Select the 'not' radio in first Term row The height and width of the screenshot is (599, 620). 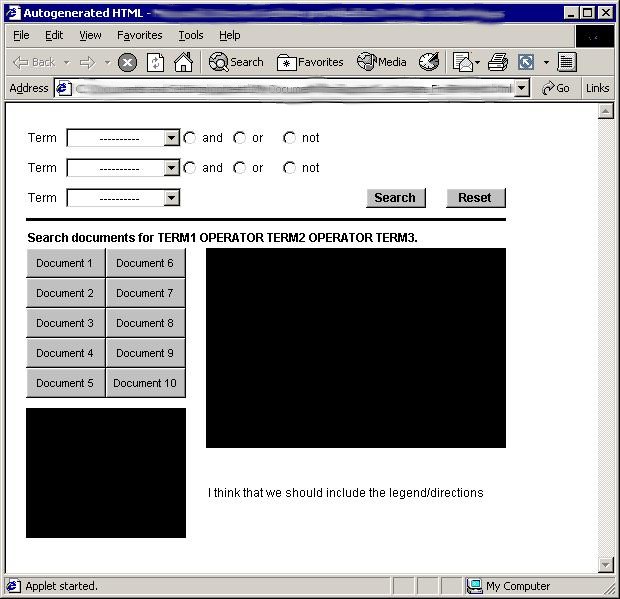point(290,138)
